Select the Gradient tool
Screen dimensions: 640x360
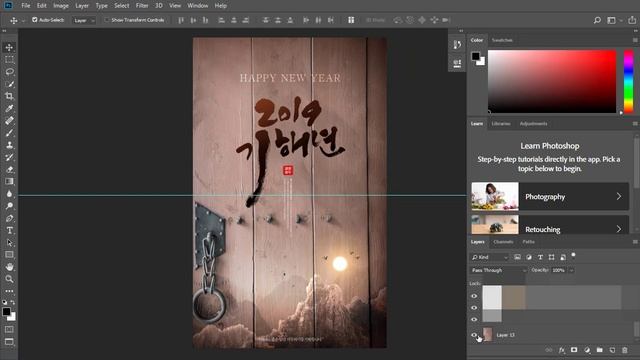click(9, 182)
